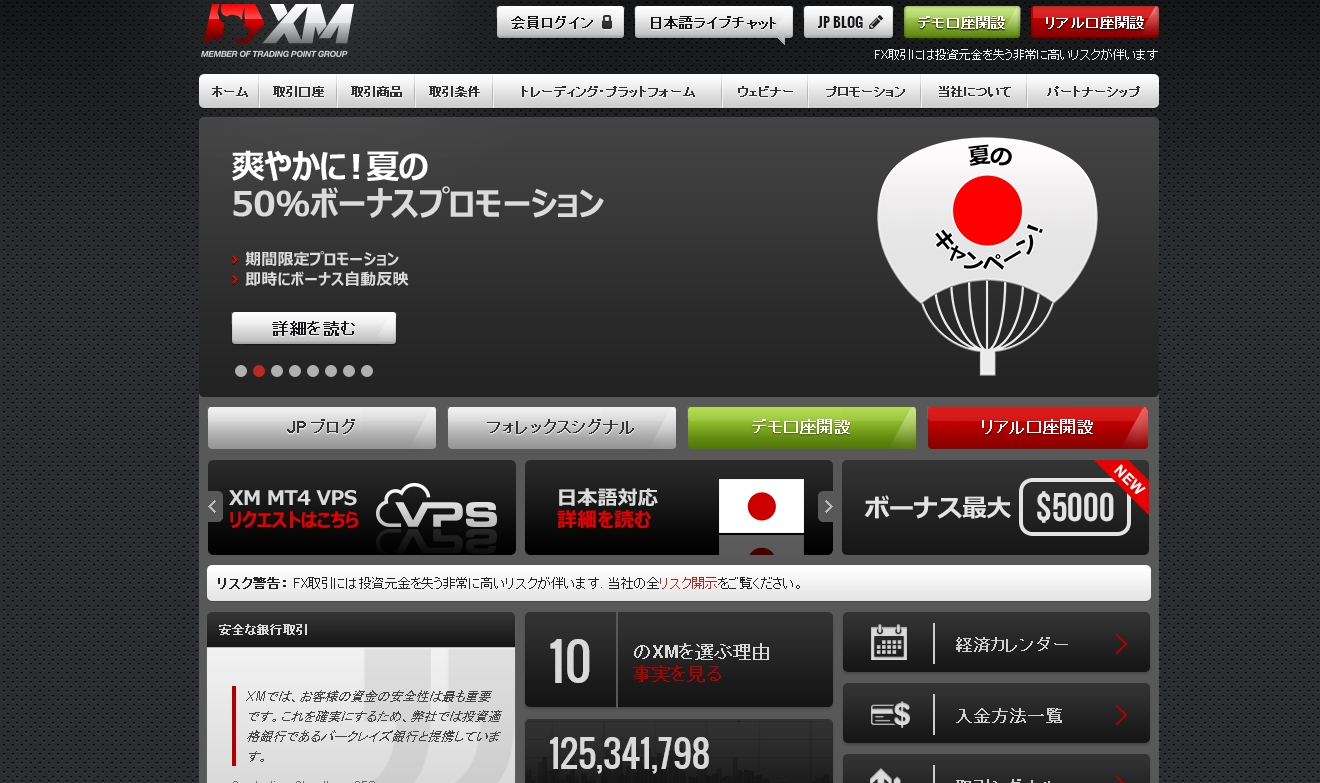The image size is (1320, 783).
Task: Click 期間限定プロモーション bullet text
Action: click(x=322, y=259)
